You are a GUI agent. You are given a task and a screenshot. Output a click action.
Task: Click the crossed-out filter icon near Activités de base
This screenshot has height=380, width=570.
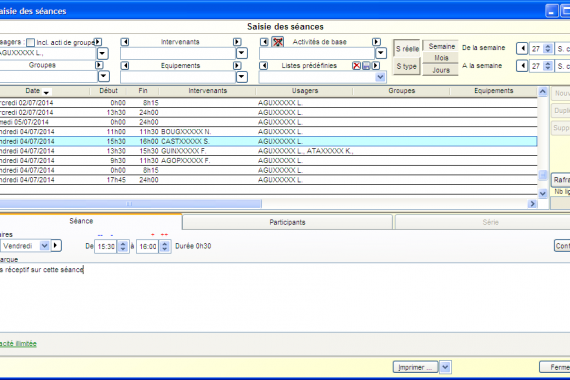click(x=278, y=42)
